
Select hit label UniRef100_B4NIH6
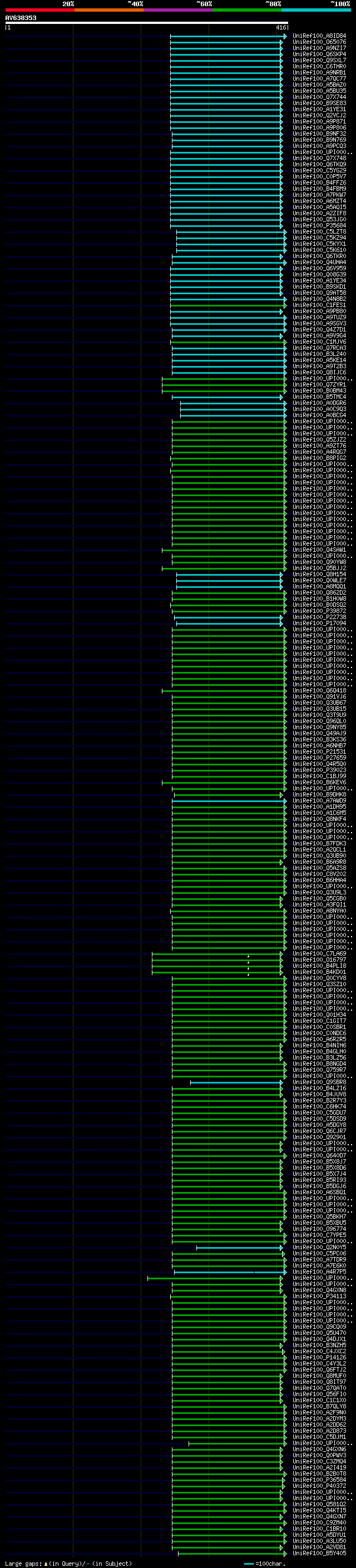pyautogui.click(x=319, y=1046)
